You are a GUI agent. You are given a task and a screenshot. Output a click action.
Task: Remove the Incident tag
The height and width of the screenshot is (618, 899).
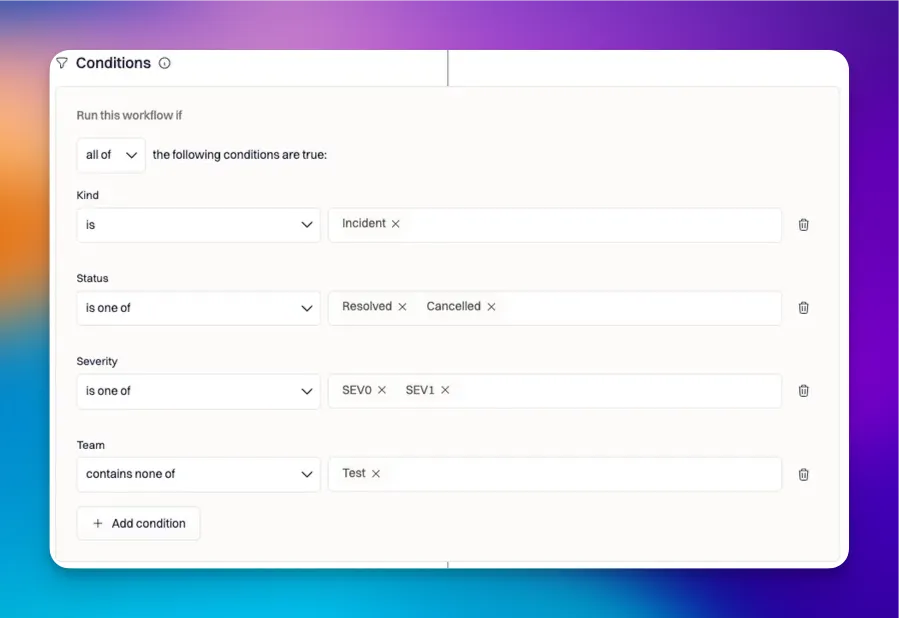pyautogui.click(x=396, y=224)
